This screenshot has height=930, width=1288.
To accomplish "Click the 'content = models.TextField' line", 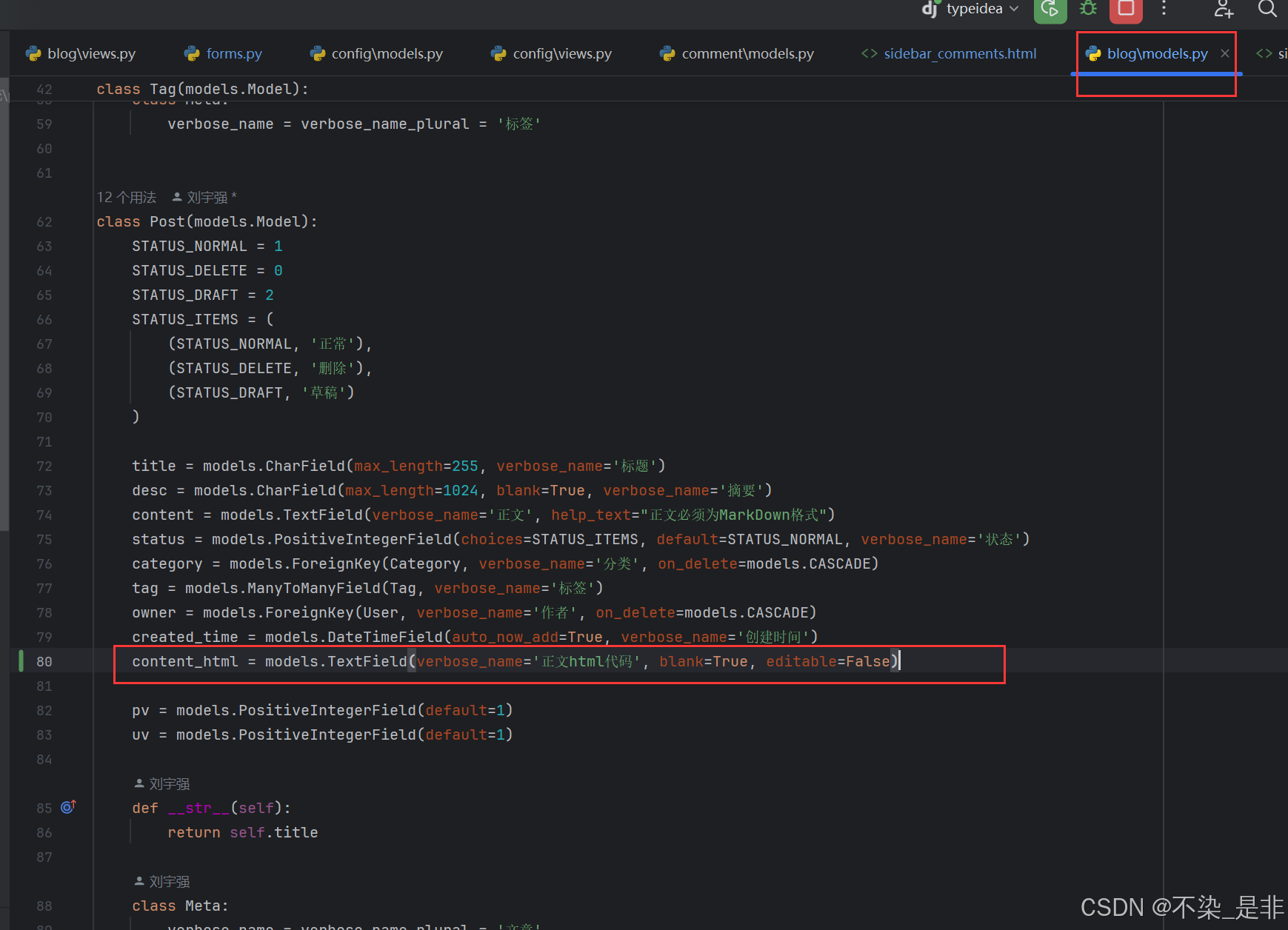I will [x=484, y=515].
